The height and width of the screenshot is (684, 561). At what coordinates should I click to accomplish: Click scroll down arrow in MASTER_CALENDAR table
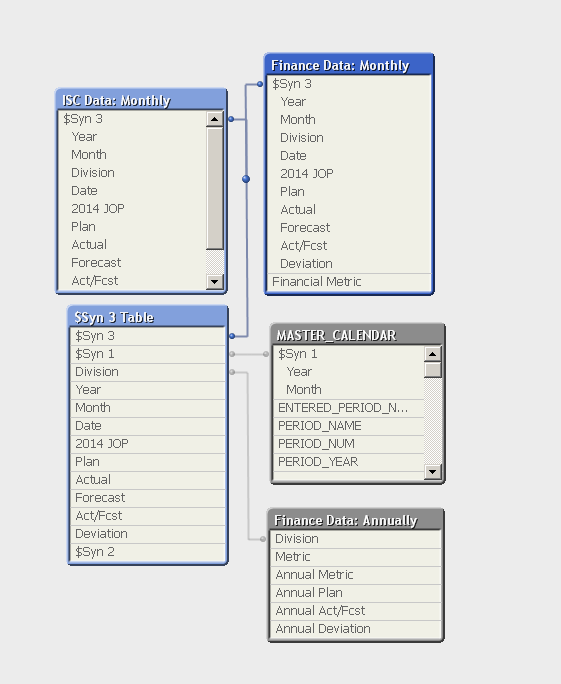(x=432, y=472)
